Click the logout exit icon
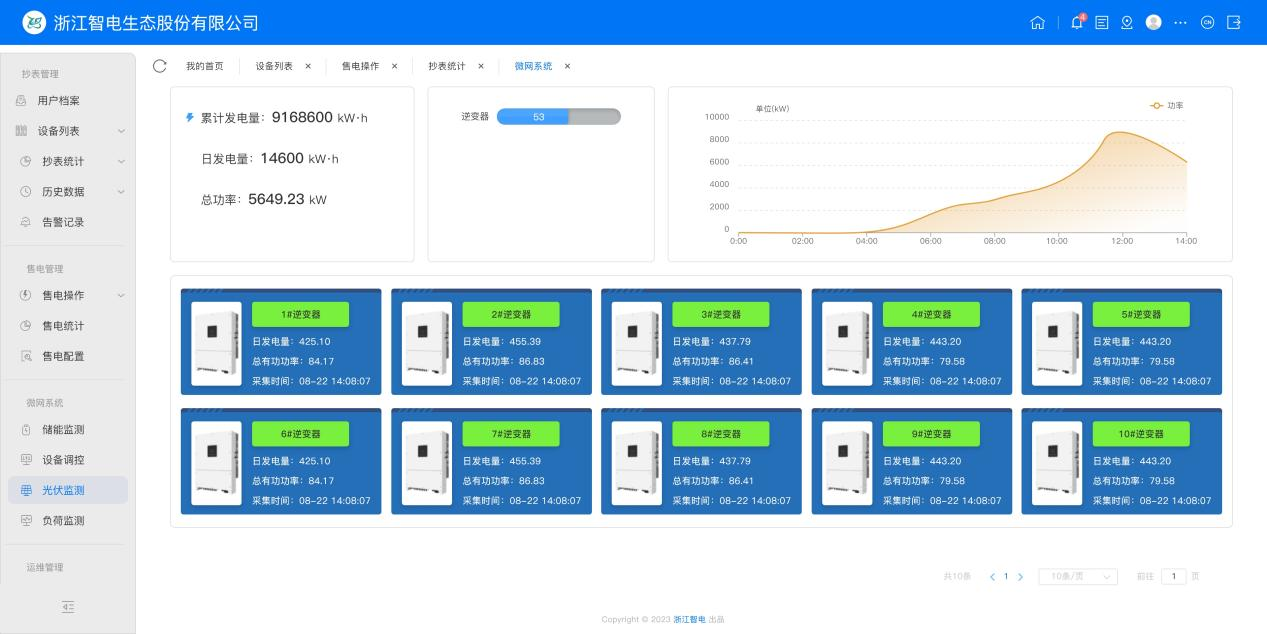The height and width of the screenshot is (634, 1267). (1234, 23)
